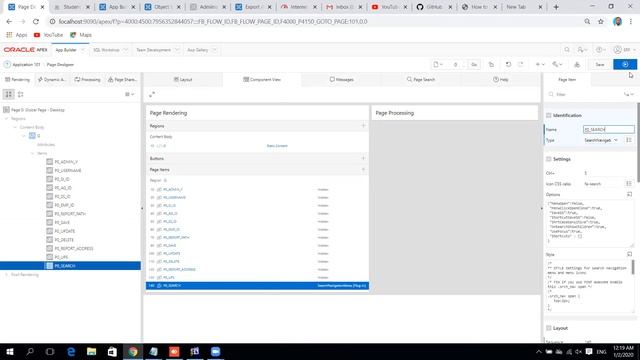Click the browser reload icon
Screen dimensions: 640x360
(x=36, y=21)
